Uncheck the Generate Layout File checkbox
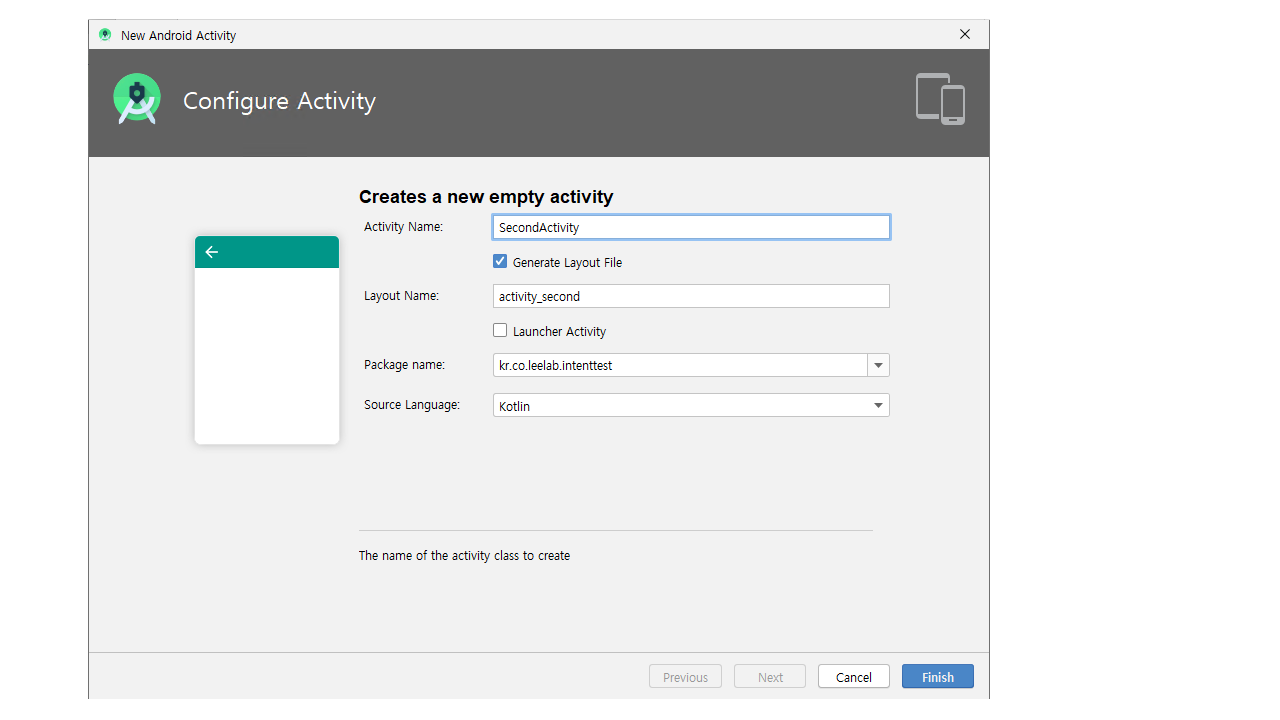 pos(500,261)
